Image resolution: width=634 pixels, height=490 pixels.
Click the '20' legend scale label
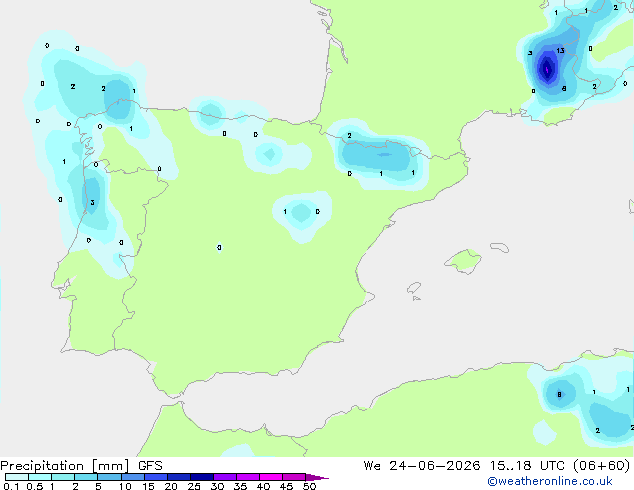171,486
